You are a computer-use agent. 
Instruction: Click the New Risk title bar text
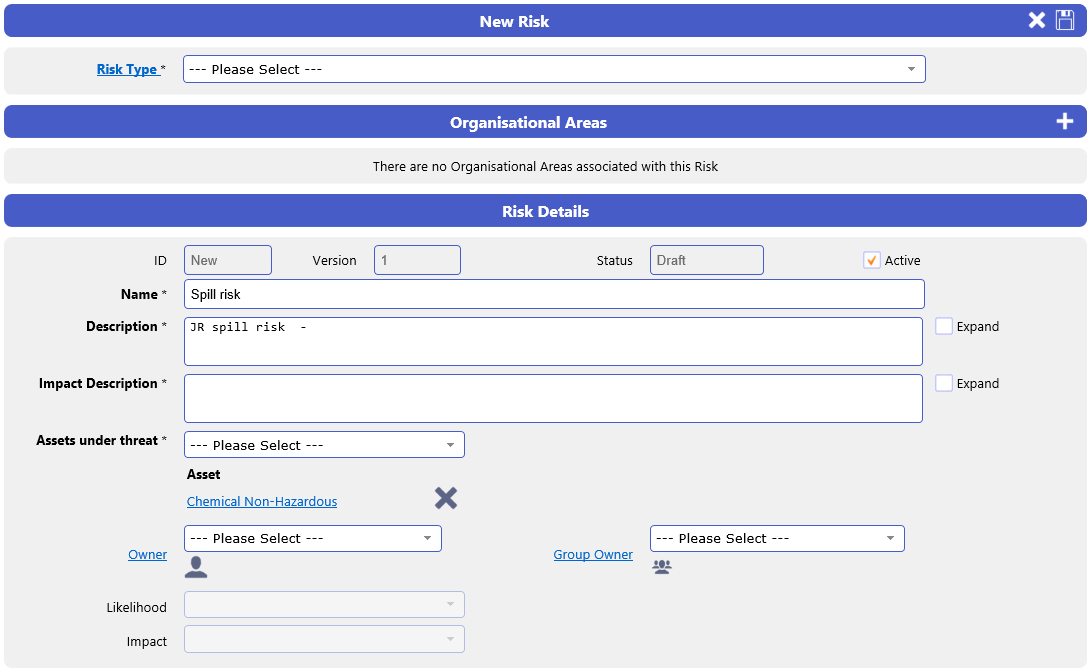[x=515, y=21]
